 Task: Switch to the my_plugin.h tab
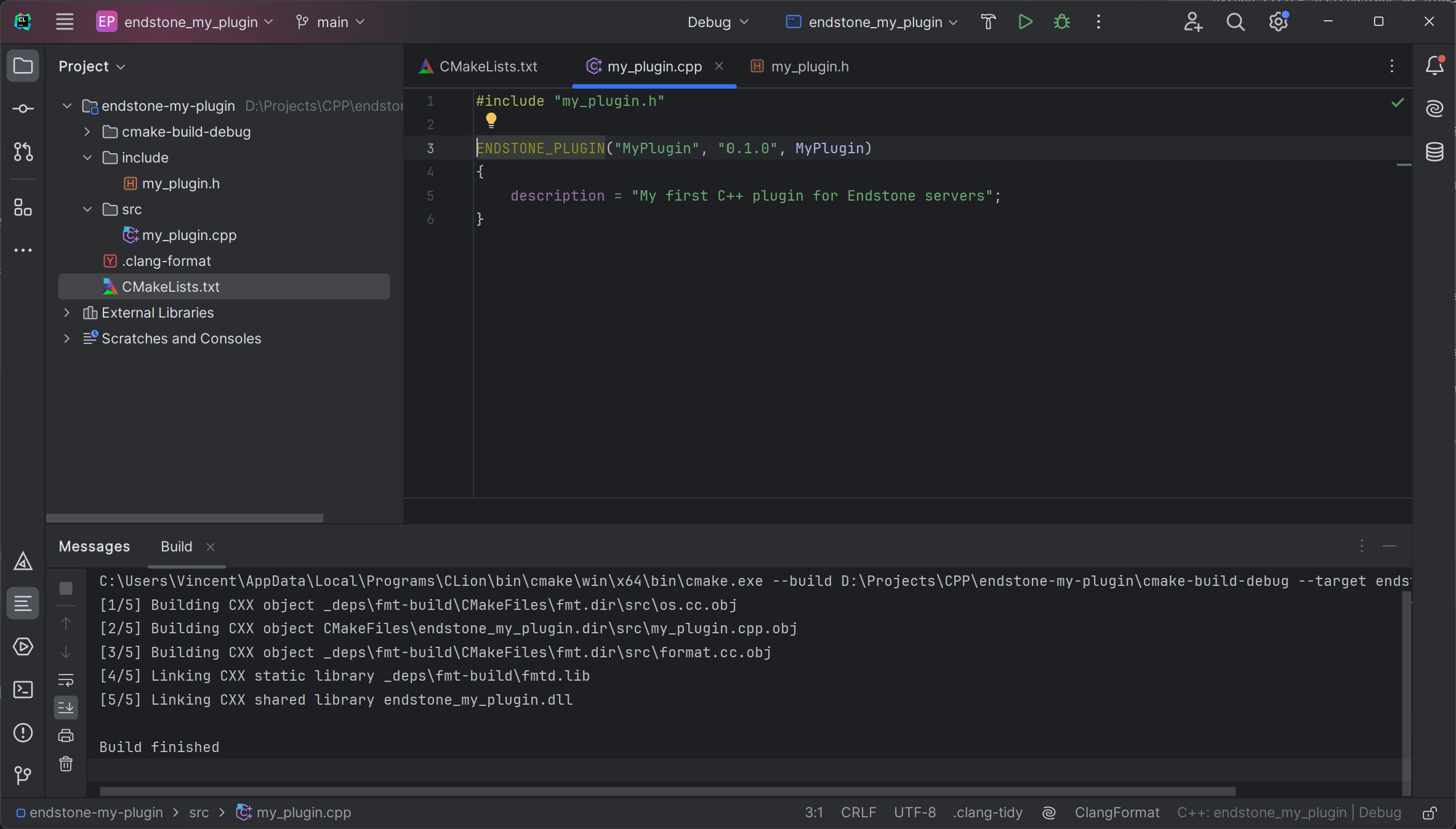coord(810,66)
